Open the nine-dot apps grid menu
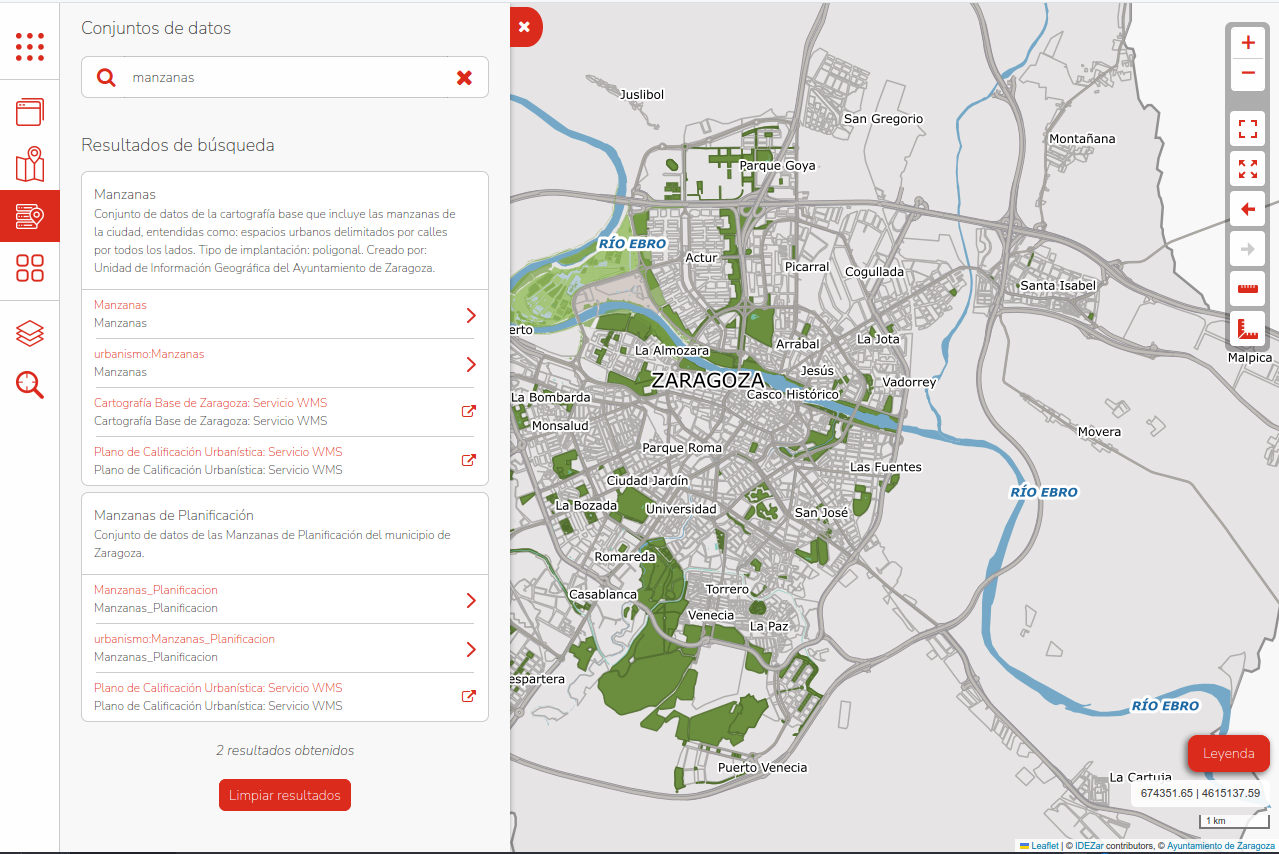Viewport: 1279px width, 854px height. [30, 46]
